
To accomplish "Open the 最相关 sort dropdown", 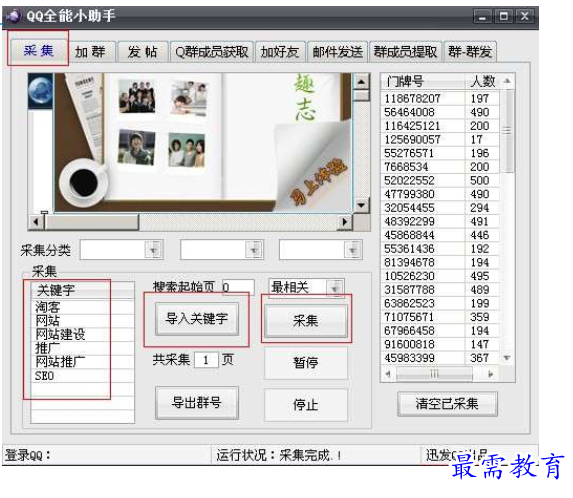I will pos(335,288).
